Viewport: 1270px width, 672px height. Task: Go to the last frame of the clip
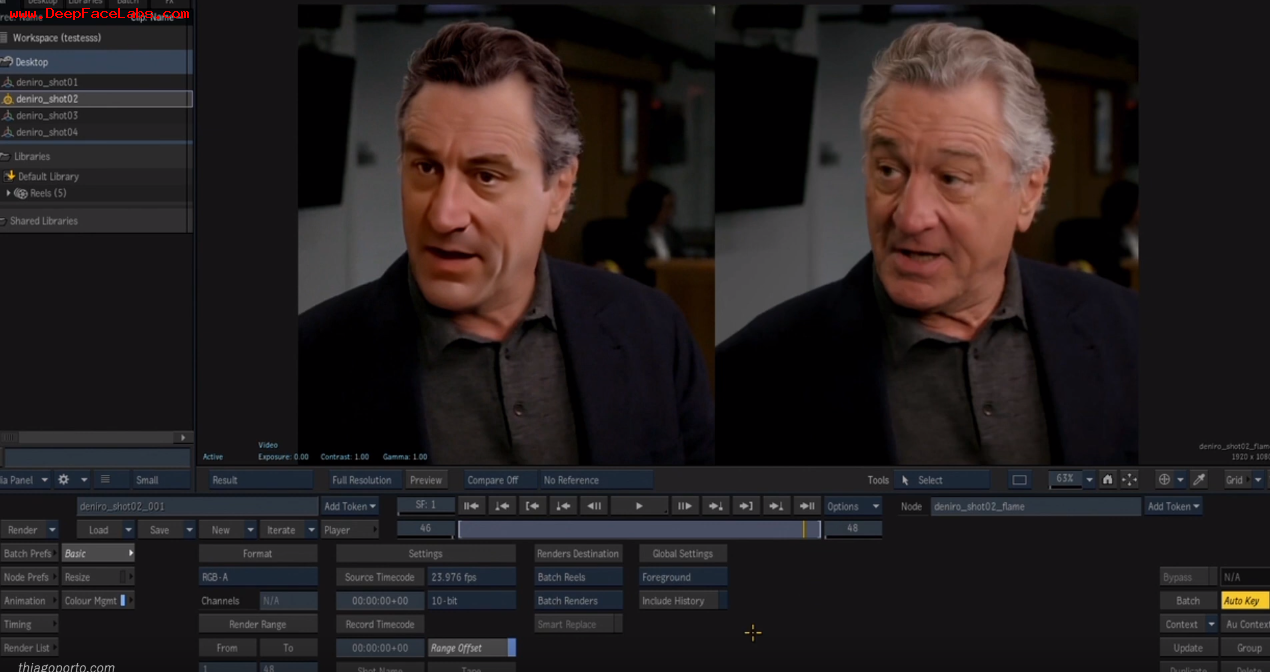tap(806, 506)
